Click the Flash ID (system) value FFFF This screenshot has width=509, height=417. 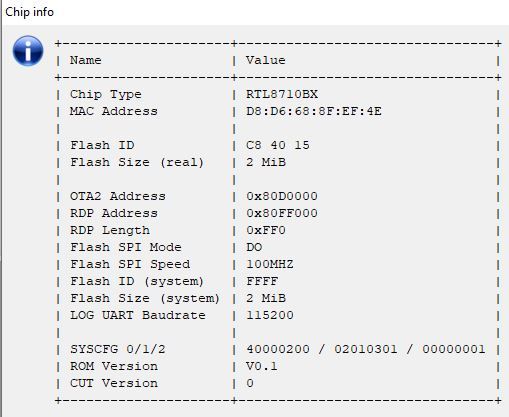(262, 281)
